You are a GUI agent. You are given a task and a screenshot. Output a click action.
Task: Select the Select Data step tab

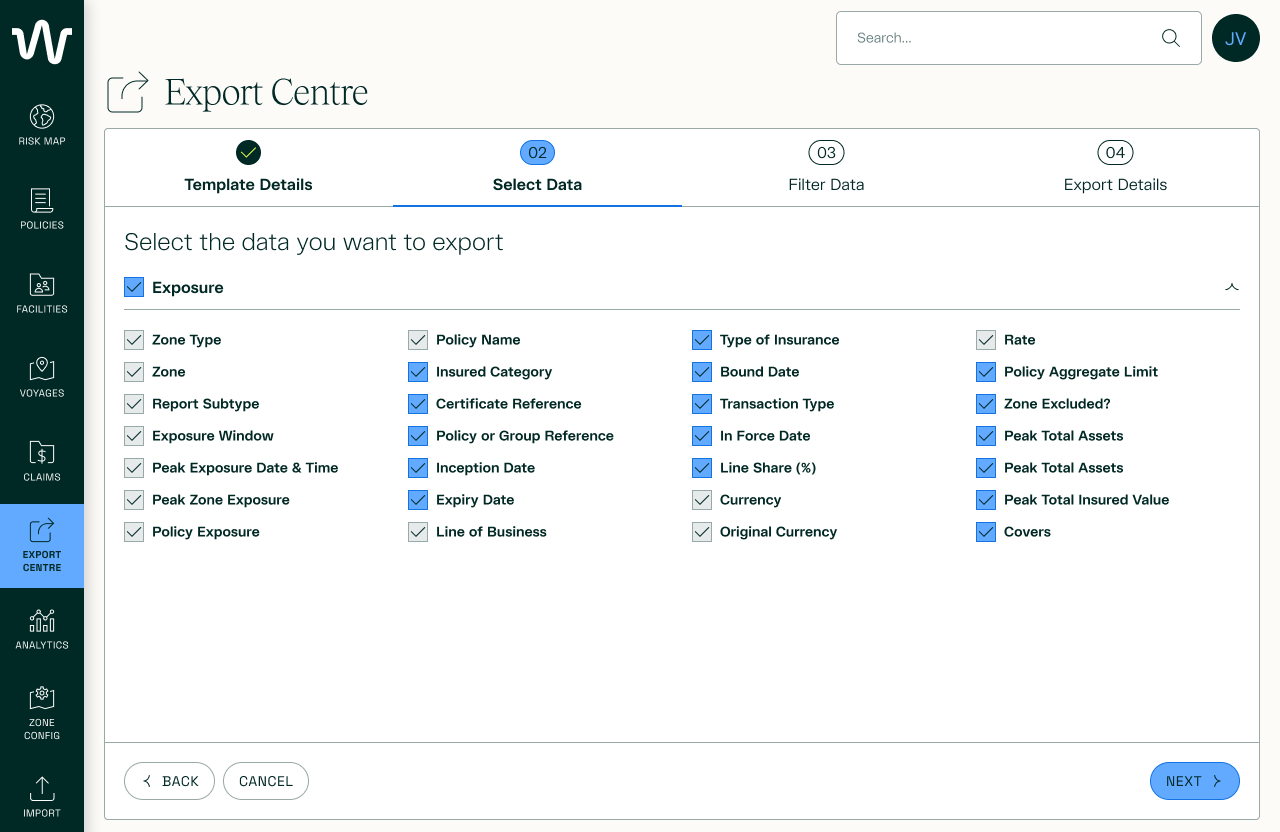(x=537, y=167)
